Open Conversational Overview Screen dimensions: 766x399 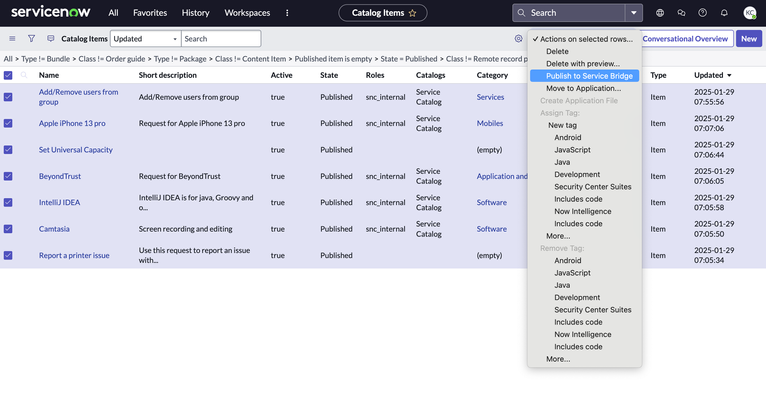click(x=685, y=39)
